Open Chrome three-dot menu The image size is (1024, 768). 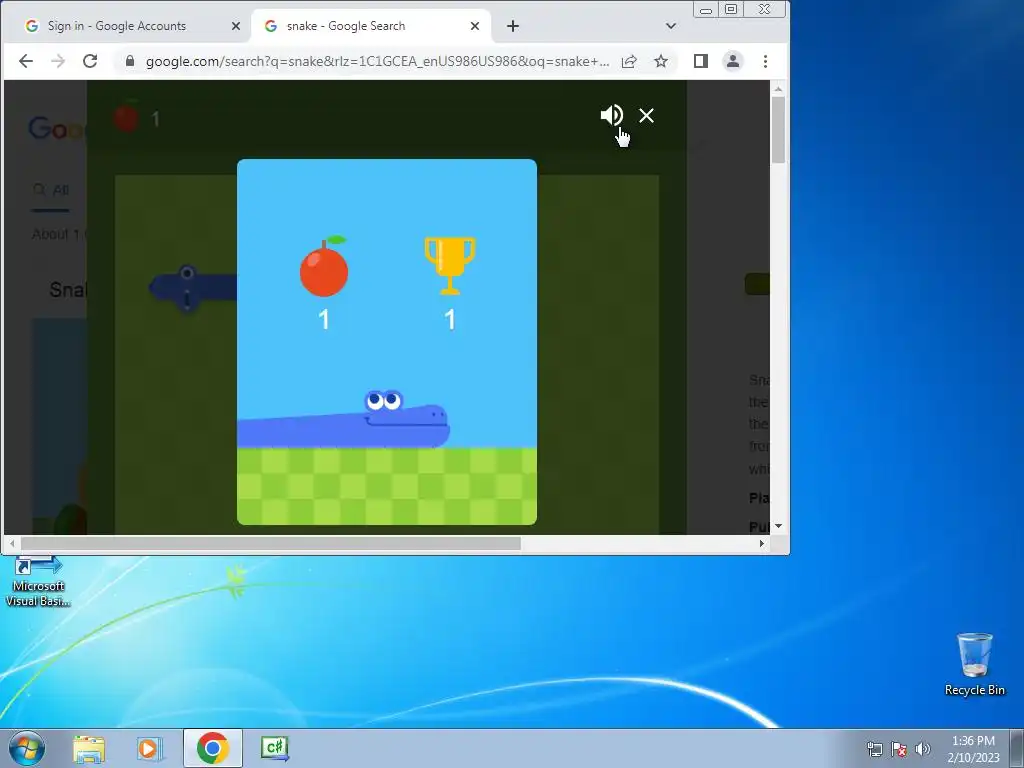point(765,61)
